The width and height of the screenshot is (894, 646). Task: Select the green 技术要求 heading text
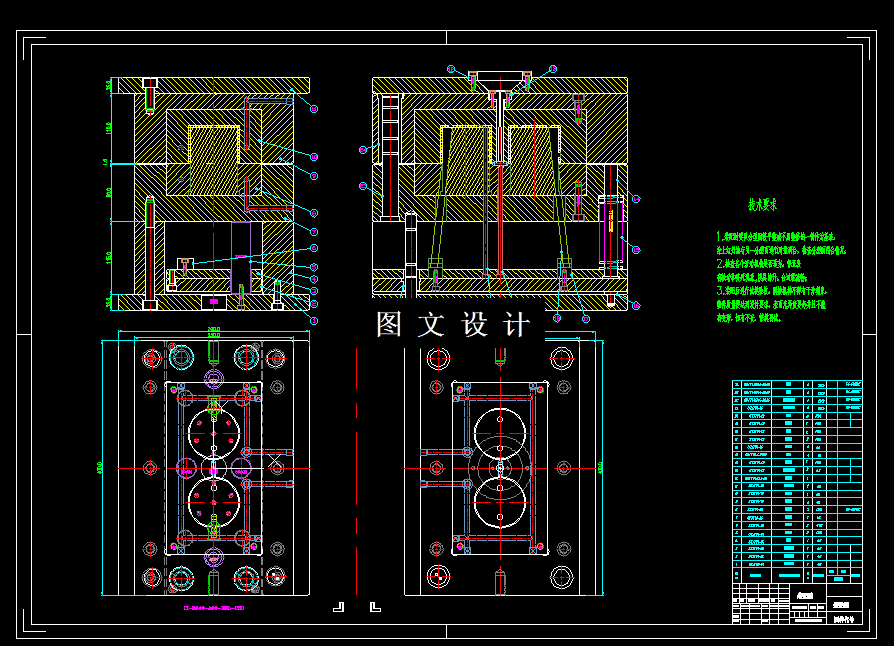tap(762, 205)
